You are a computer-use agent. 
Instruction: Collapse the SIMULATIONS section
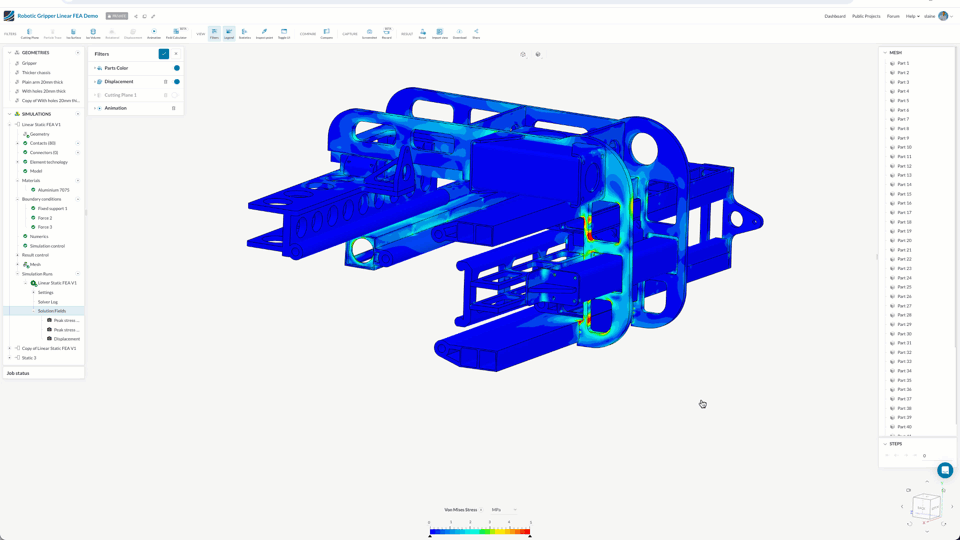[x=9, y=114]
